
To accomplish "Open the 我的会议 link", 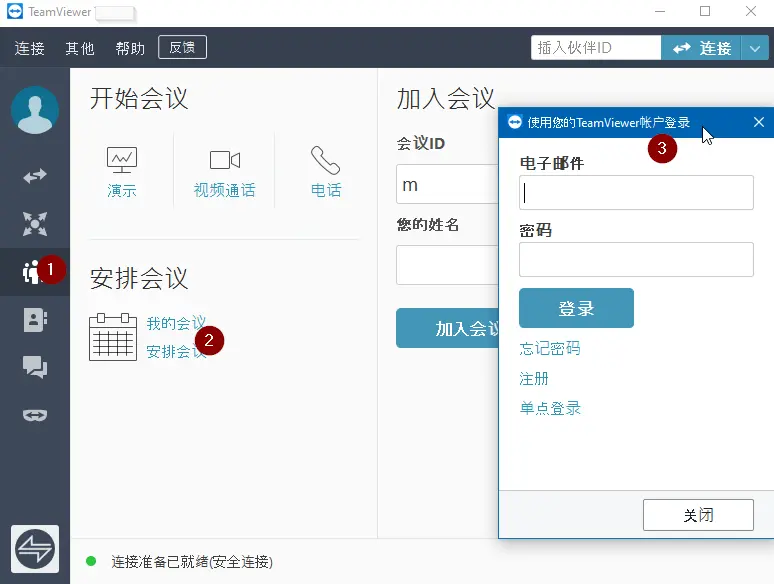I will (x=176, y=323).
